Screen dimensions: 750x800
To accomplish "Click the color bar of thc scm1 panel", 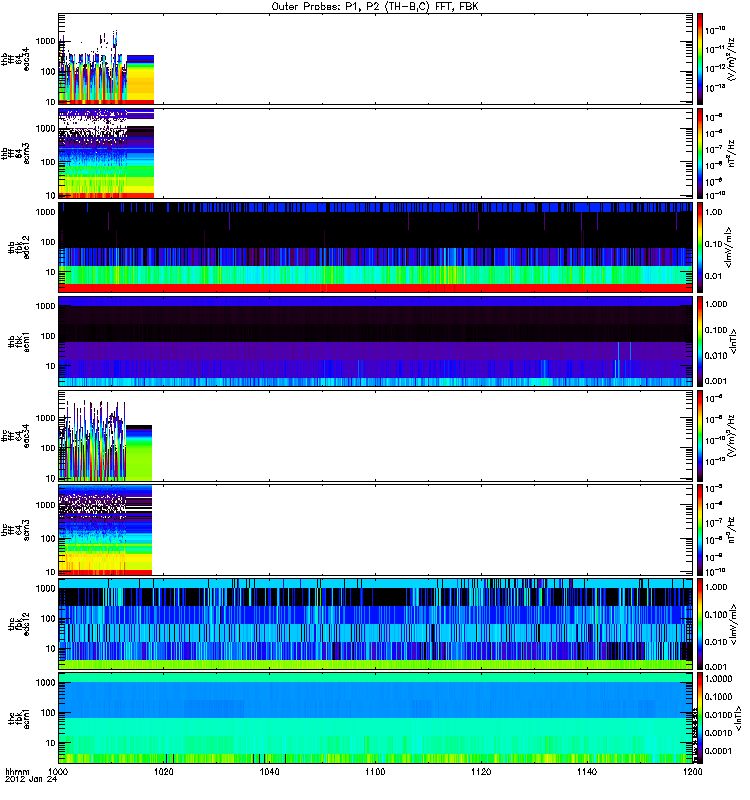I will pos(700,718).
